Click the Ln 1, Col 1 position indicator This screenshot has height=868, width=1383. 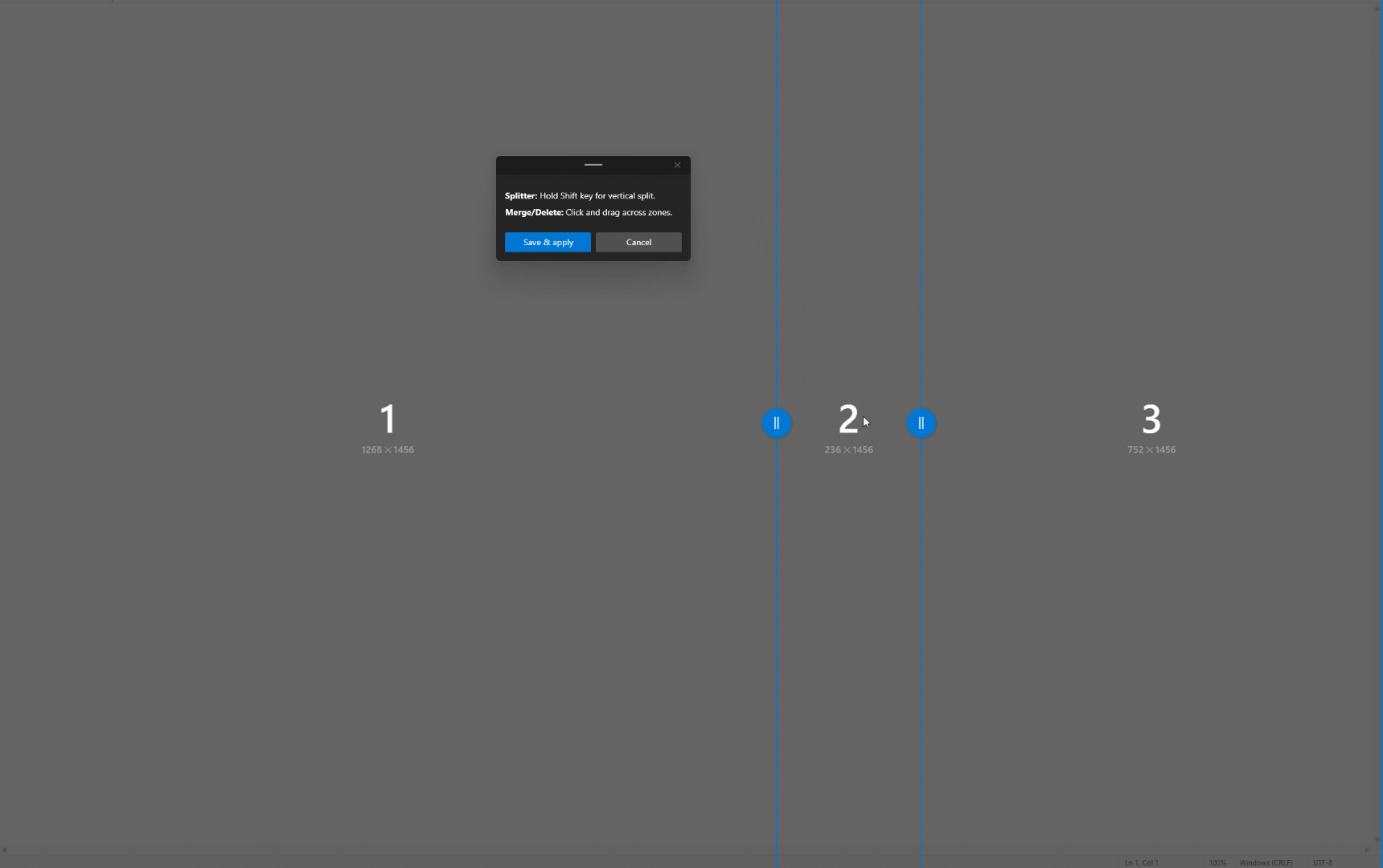1141,862
